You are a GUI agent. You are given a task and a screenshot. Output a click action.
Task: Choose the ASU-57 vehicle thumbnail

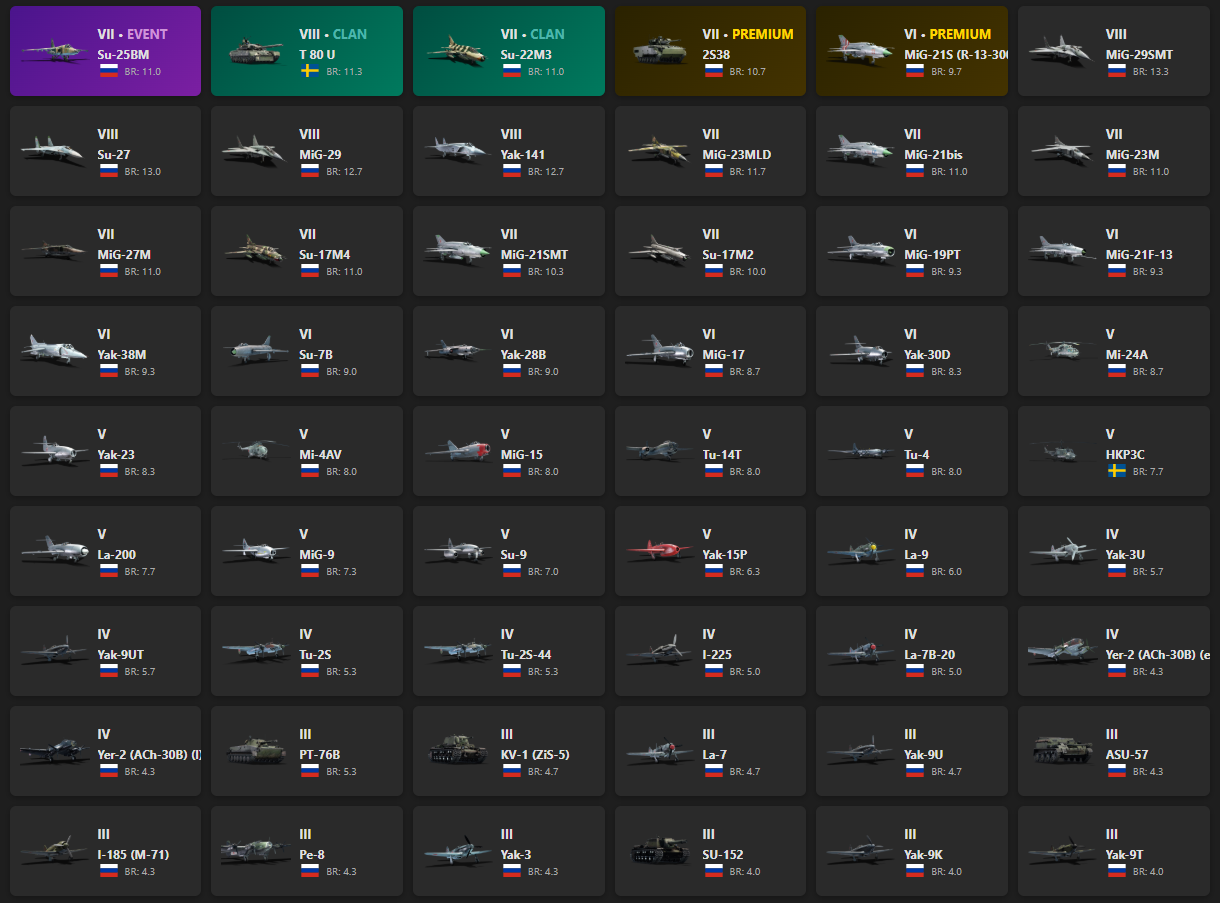coord(1060,751)
